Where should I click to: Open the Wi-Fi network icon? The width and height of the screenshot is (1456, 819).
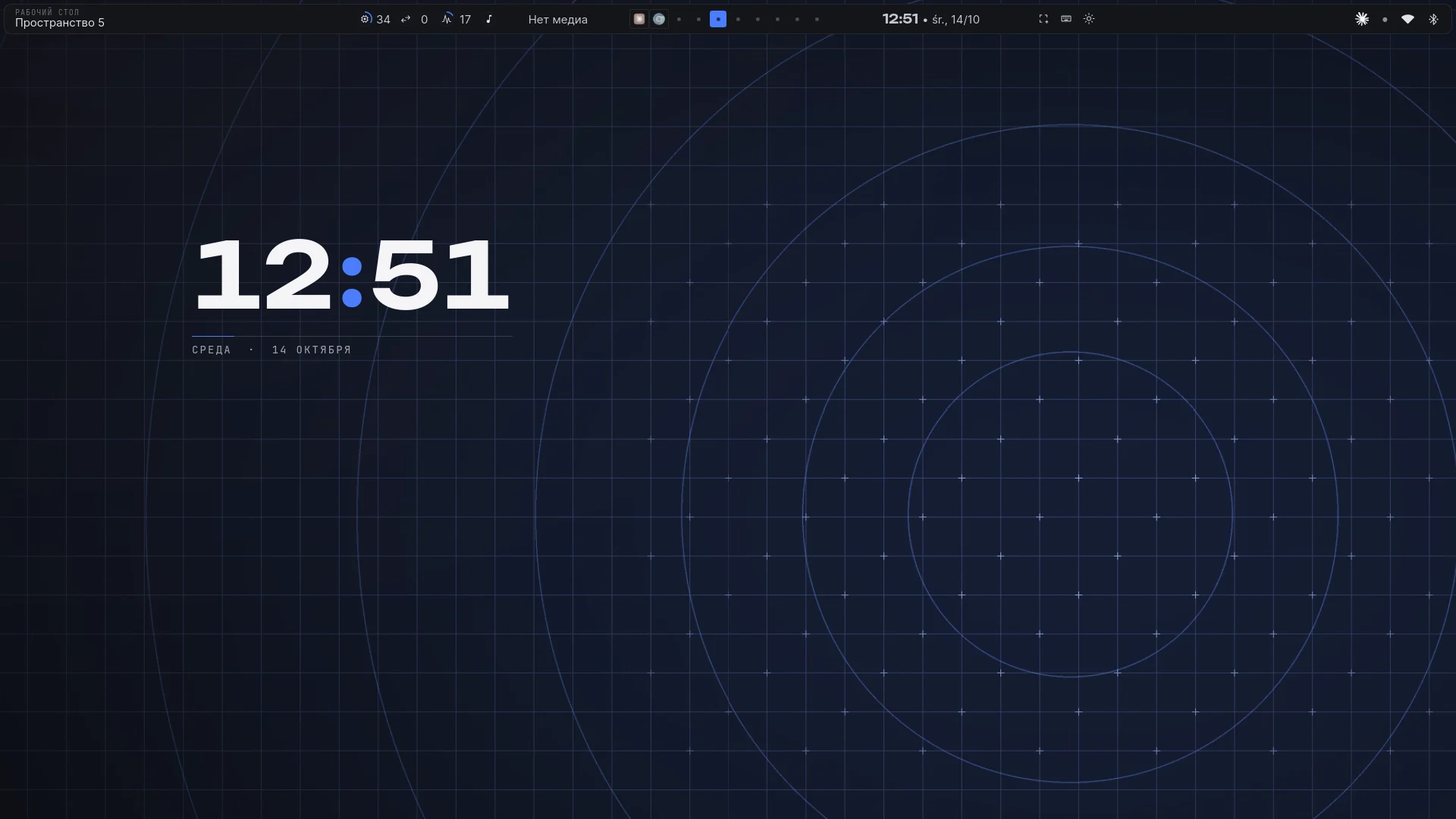(x=1407, y=19)
